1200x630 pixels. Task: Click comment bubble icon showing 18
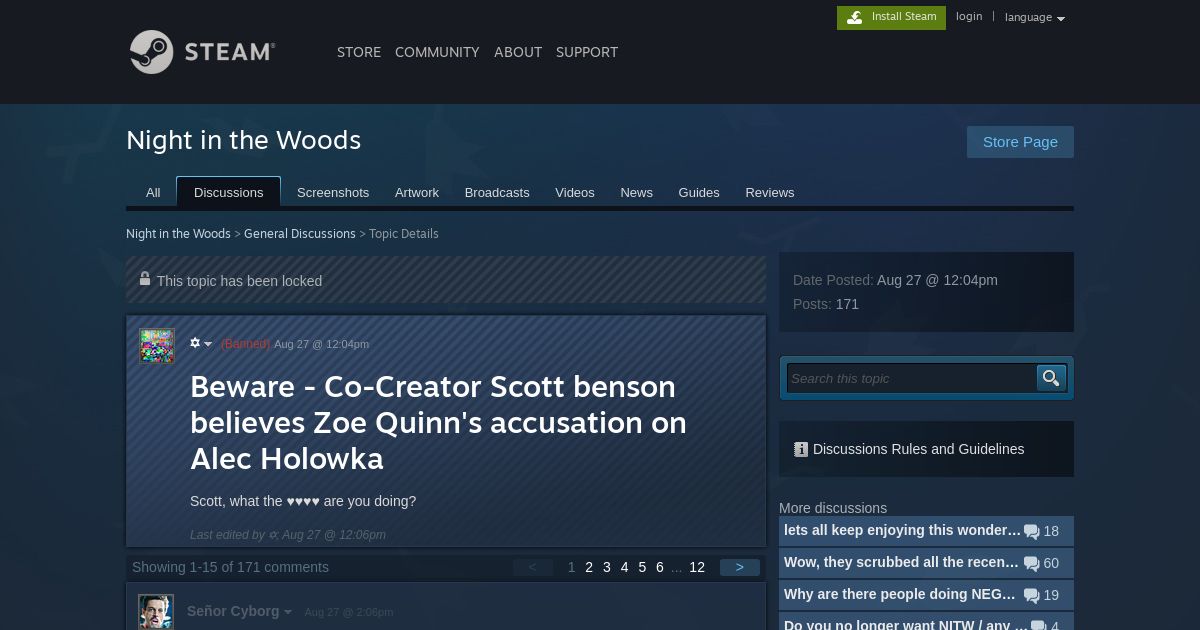(1031, 532)
